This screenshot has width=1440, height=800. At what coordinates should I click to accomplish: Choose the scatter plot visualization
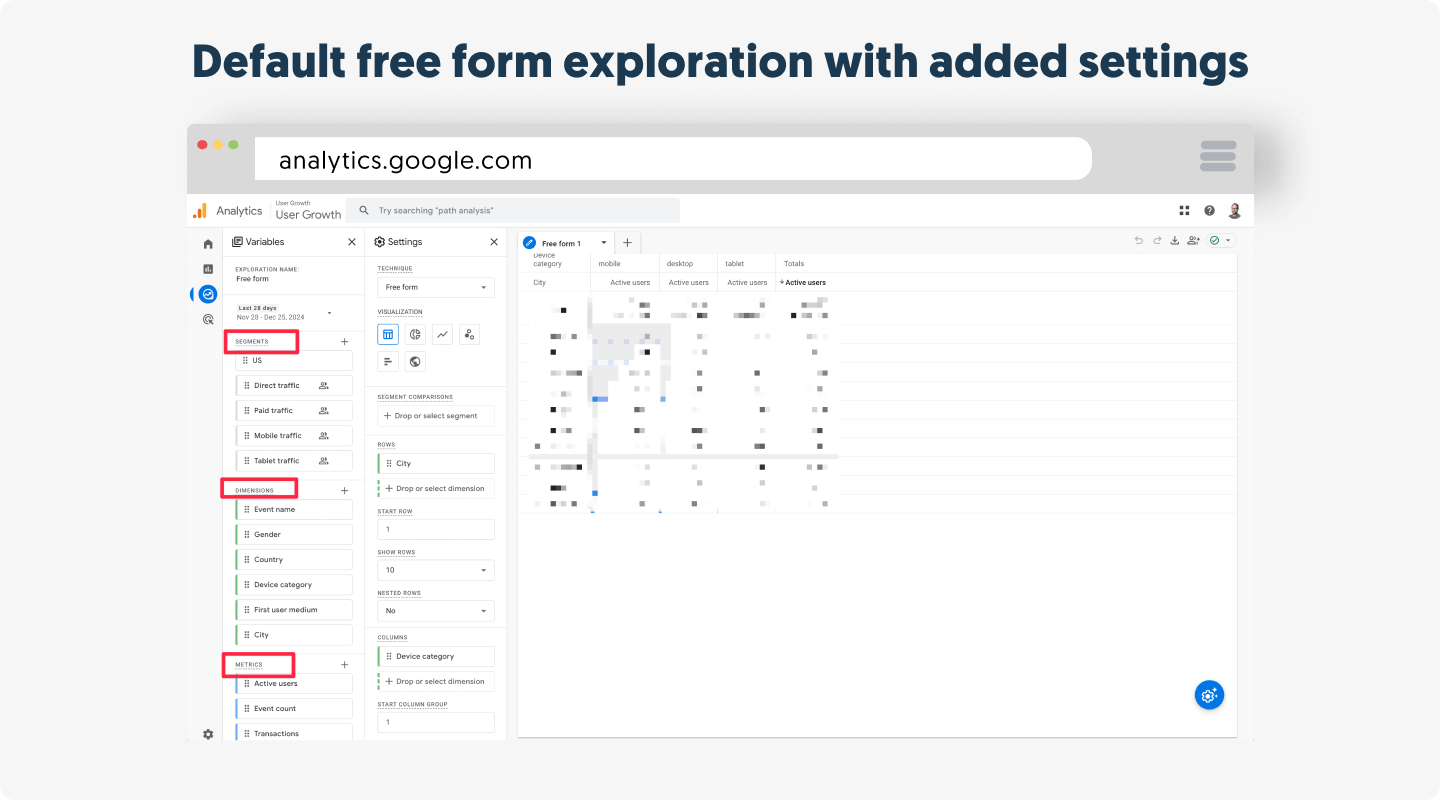(469, 334)
